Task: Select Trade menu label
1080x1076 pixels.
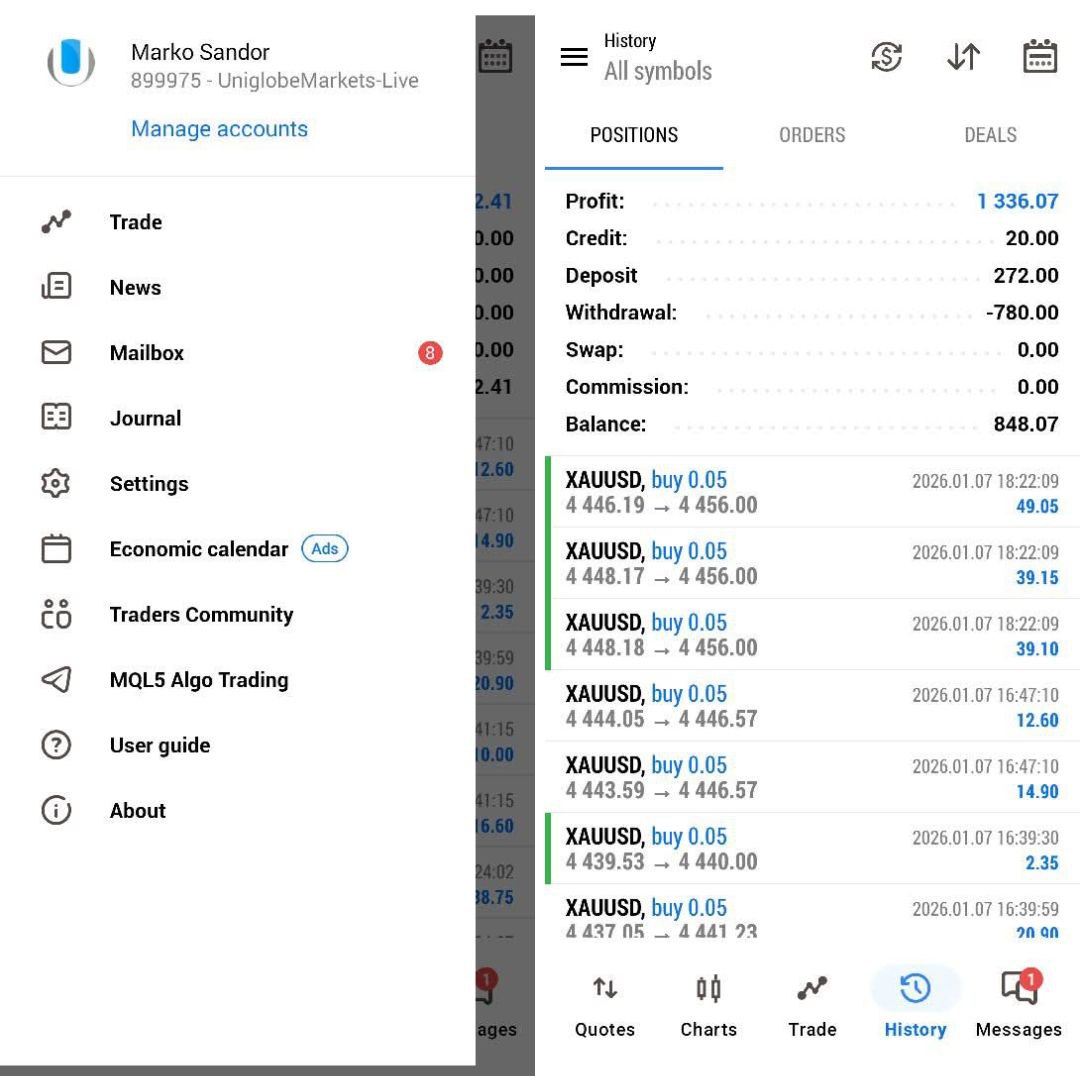Action: [x=136, y=222]
